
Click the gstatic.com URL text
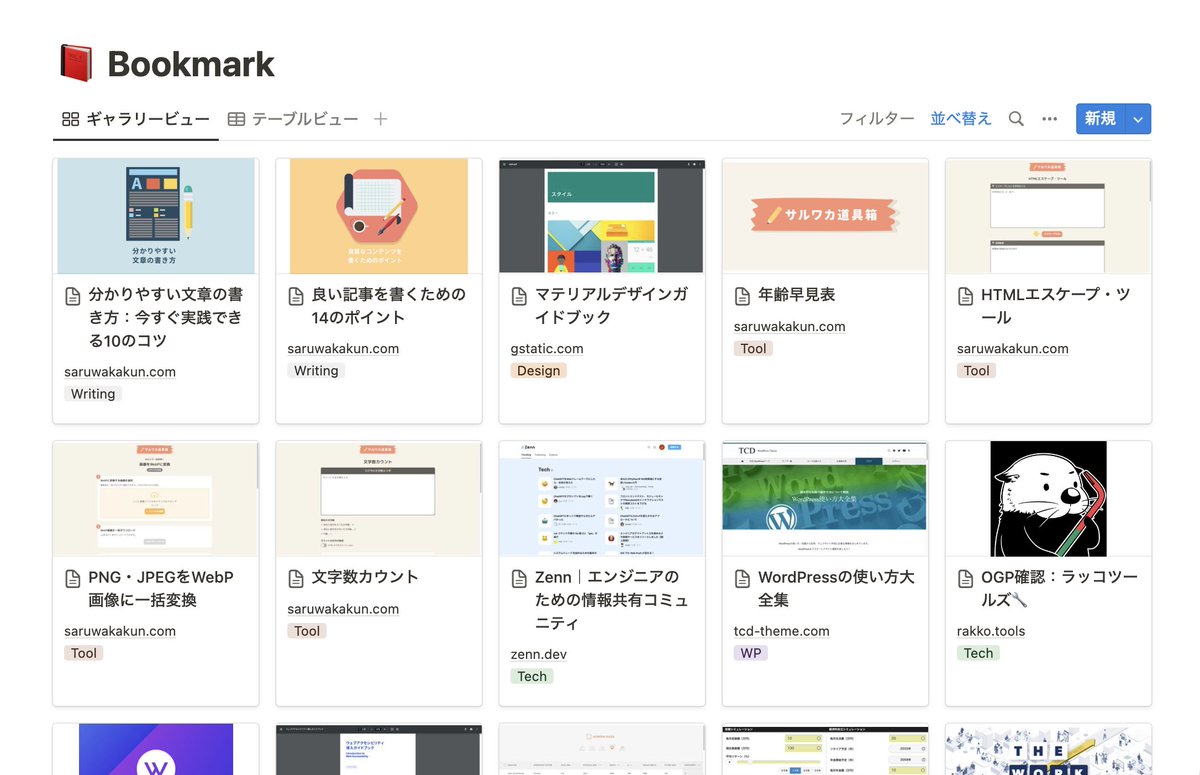tap(547, 349)
